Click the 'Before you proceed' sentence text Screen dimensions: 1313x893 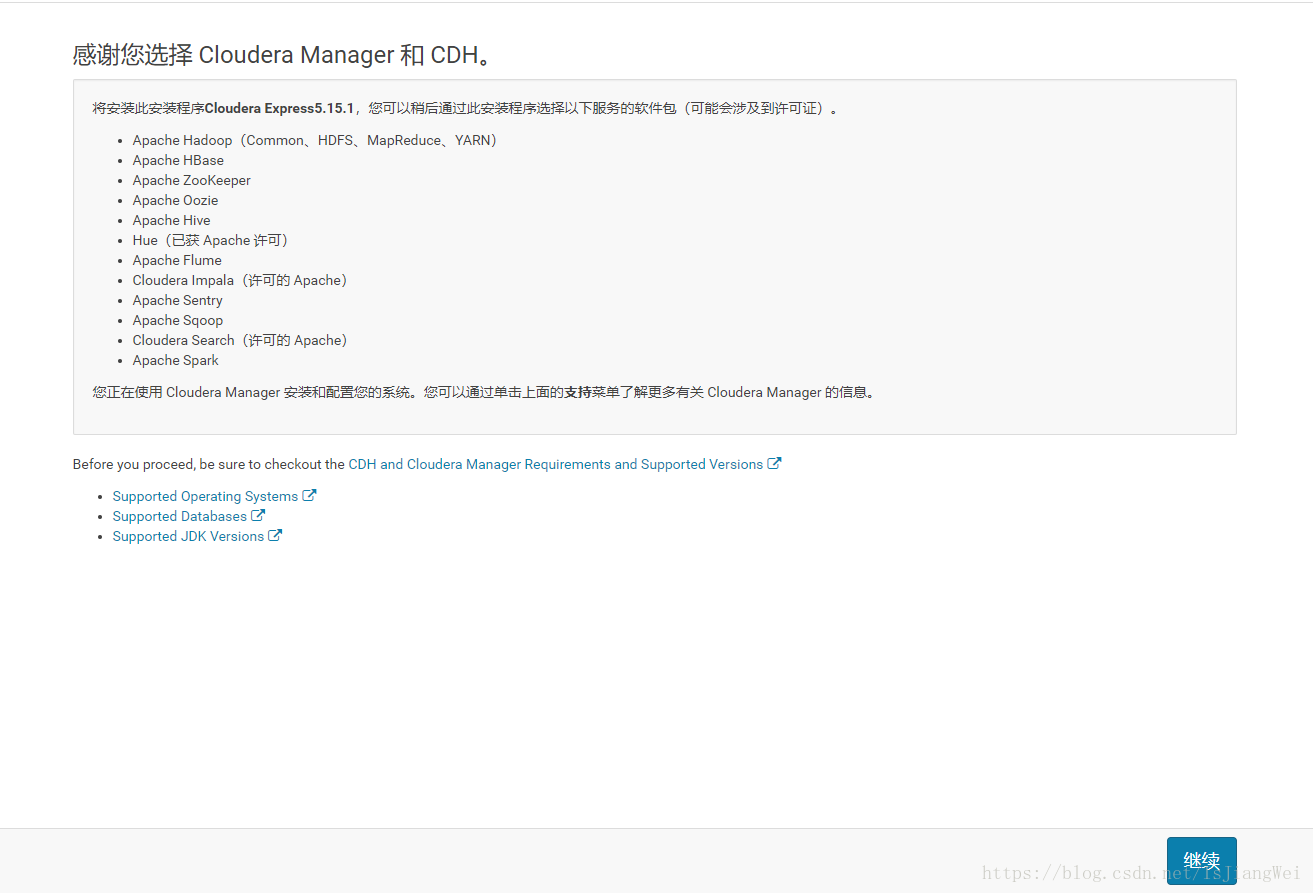(x=208, y=464)
